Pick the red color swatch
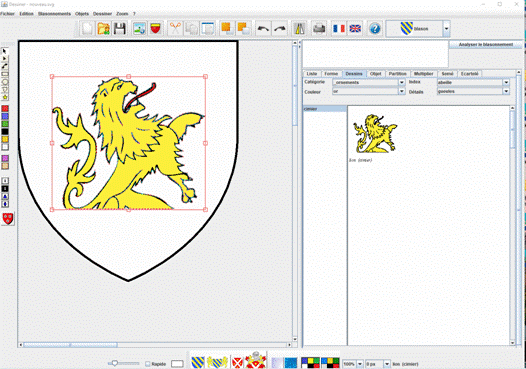Screen dimensions: 526x369 (5, 109)
